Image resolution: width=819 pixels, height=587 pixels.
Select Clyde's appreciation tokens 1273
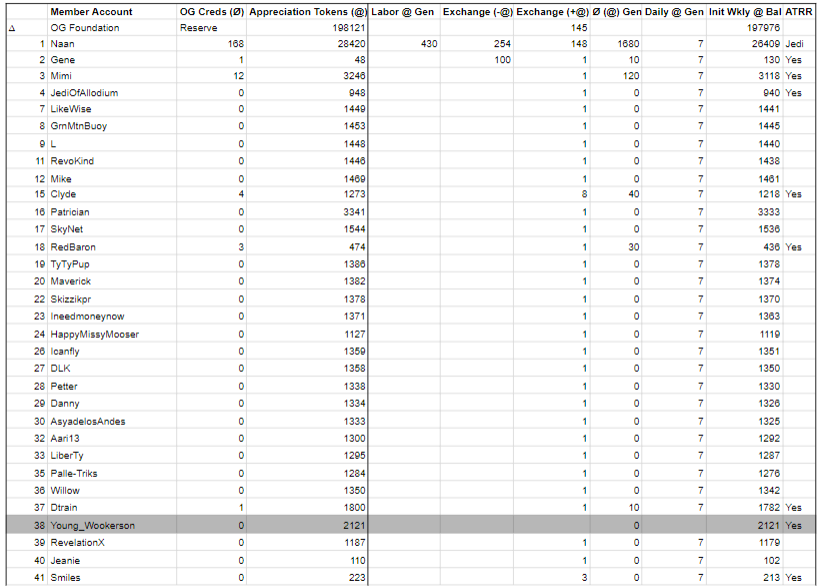pos(355,194)
